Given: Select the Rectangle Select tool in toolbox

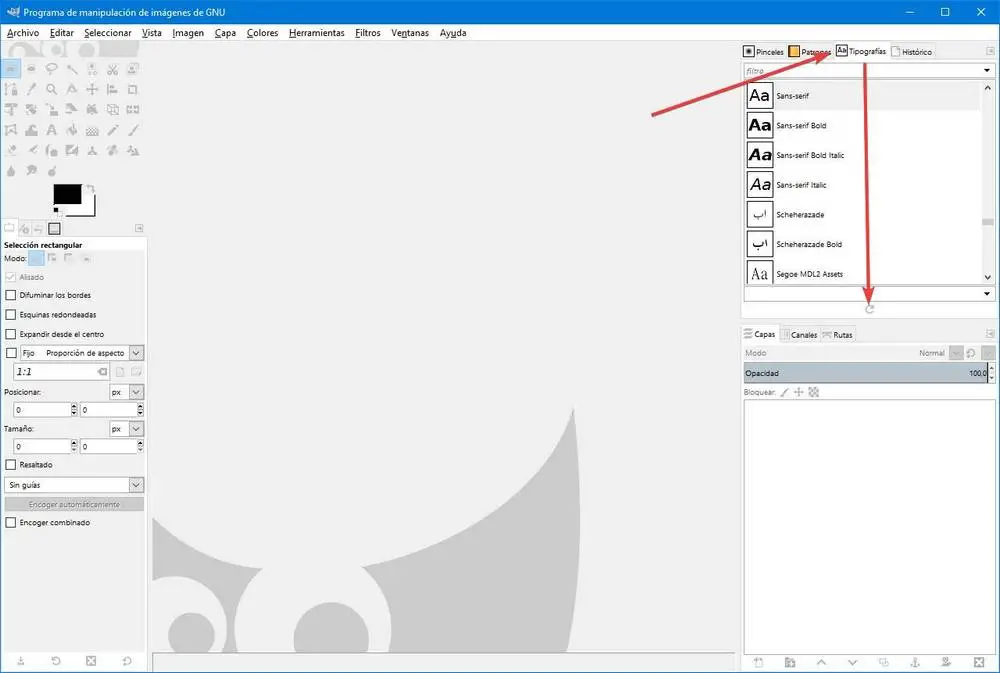Looking at the screenshot, I should tap(11, 69).
